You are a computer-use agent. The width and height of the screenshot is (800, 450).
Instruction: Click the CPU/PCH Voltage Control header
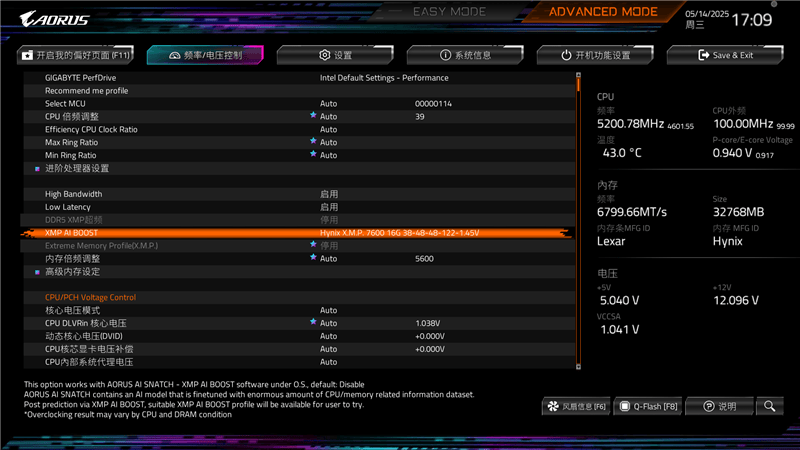90,297
